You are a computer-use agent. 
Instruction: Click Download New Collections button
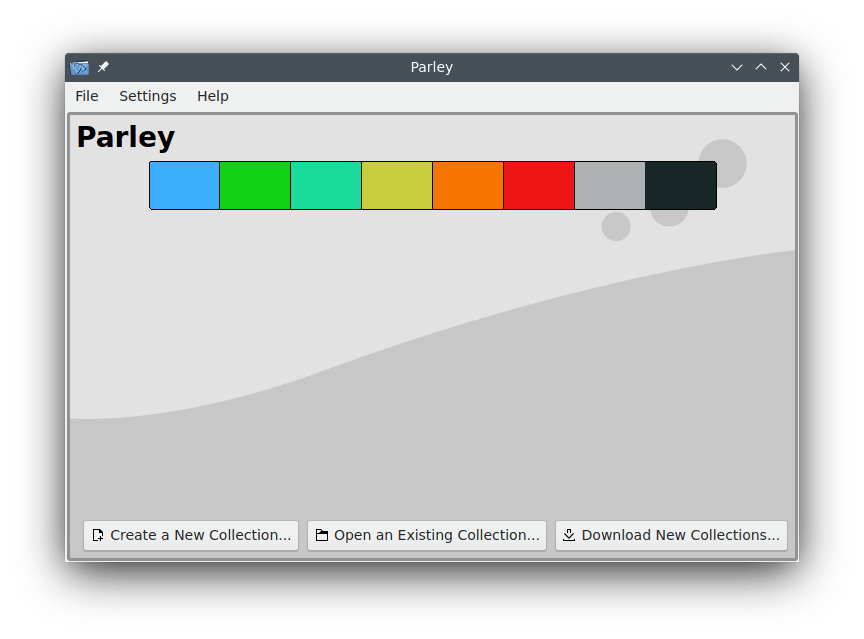coord(671,535)
